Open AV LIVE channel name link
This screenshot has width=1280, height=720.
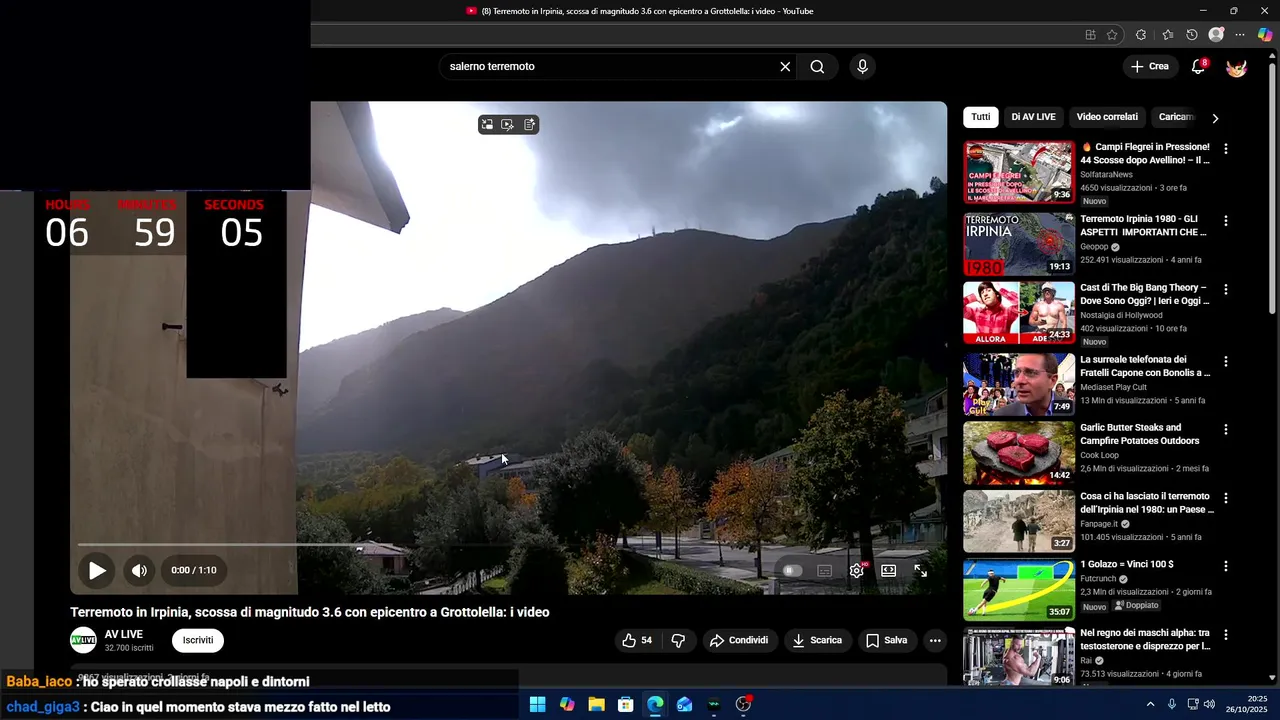click(124, 635)
